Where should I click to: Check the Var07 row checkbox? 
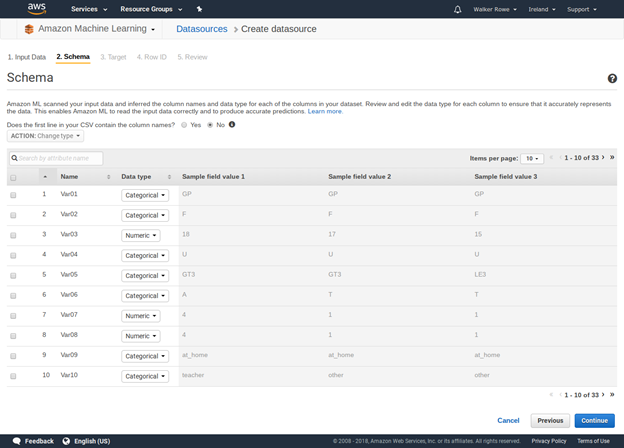(x=13, y=316)
